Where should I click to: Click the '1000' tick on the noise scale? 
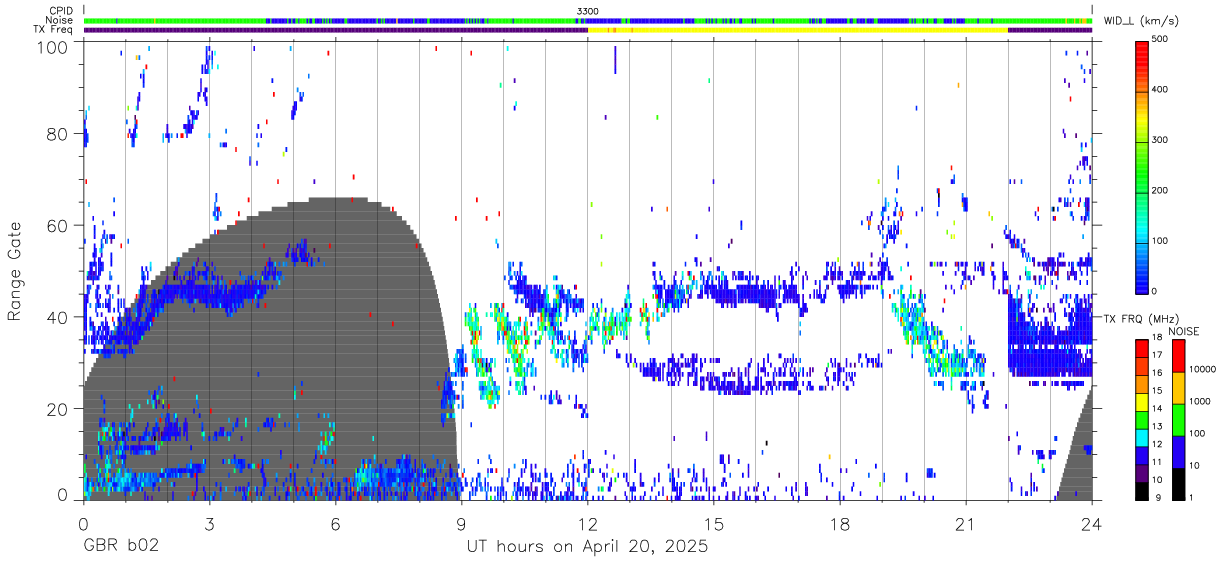click(1200, 402)
